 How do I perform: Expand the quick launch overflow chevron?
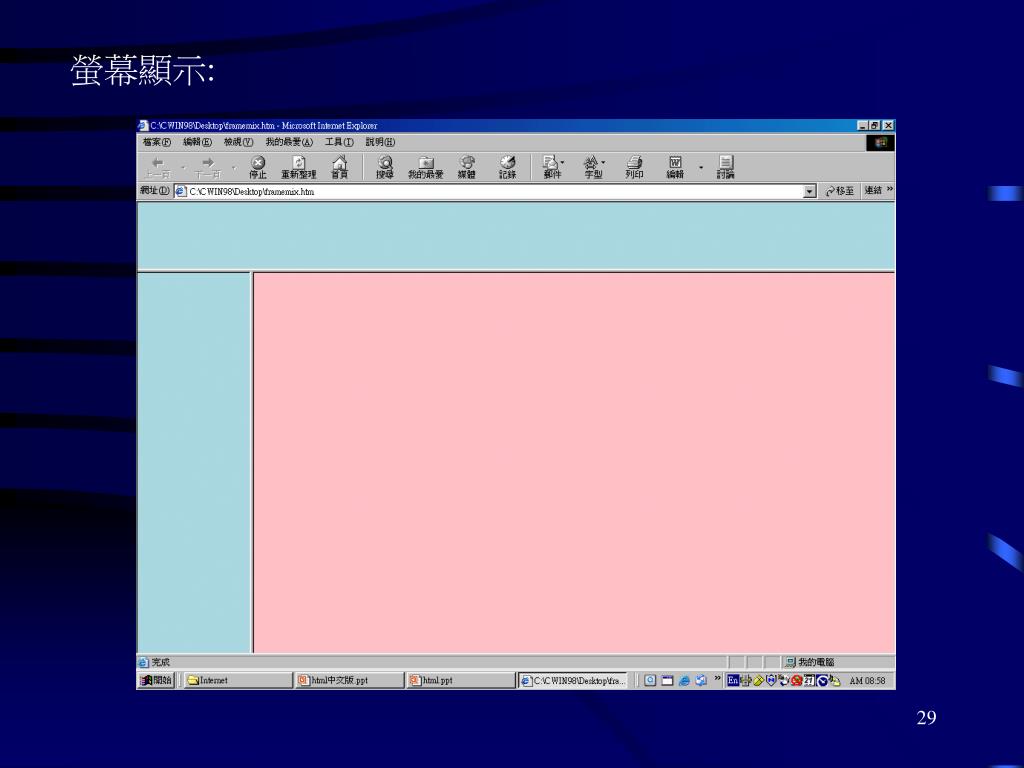[x=717, y=679]
